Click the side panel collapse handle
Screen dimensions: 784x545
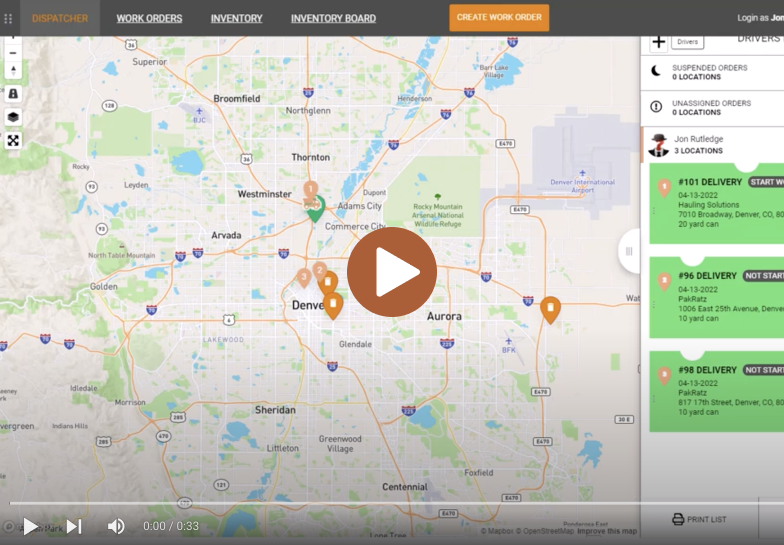click(629, 252)
